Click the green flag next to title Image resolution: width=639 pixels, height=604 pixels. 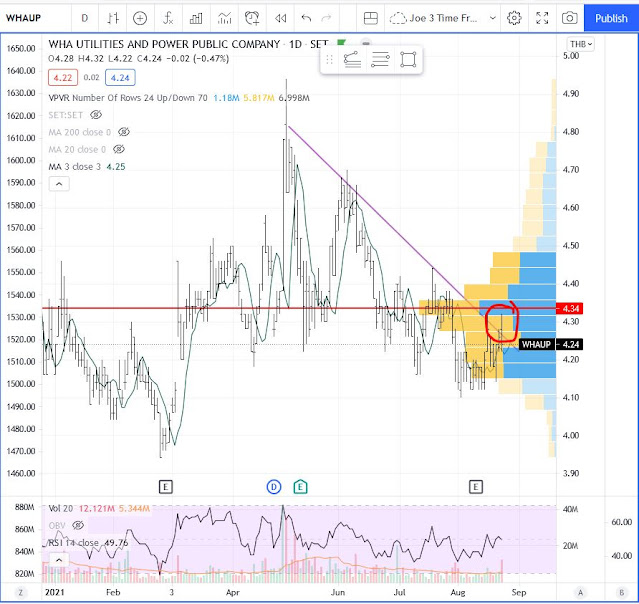click(342, 43)
